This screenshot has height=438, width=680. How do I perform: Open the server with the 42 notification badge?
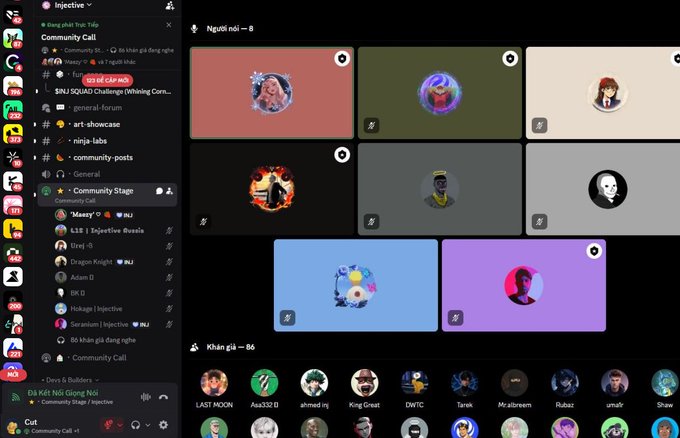pos(13,15)
